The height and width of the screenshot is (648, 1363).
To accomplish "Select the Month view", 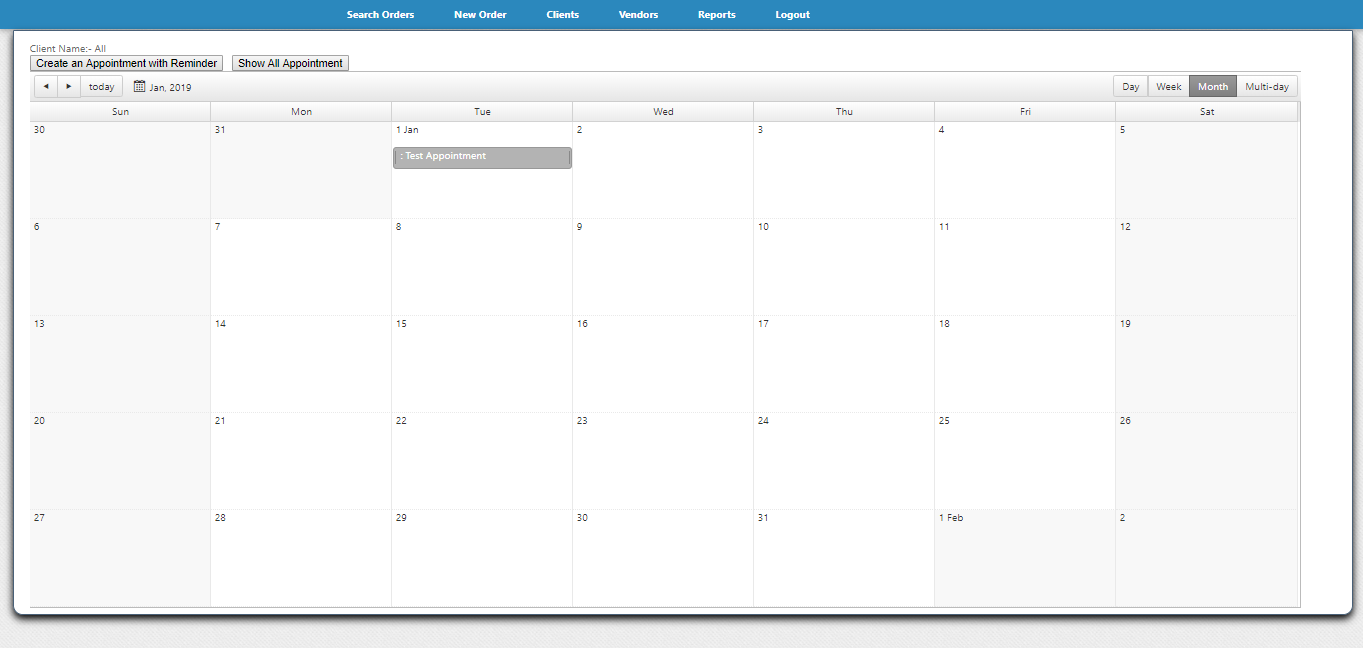I will click(x=1212, y=87).
